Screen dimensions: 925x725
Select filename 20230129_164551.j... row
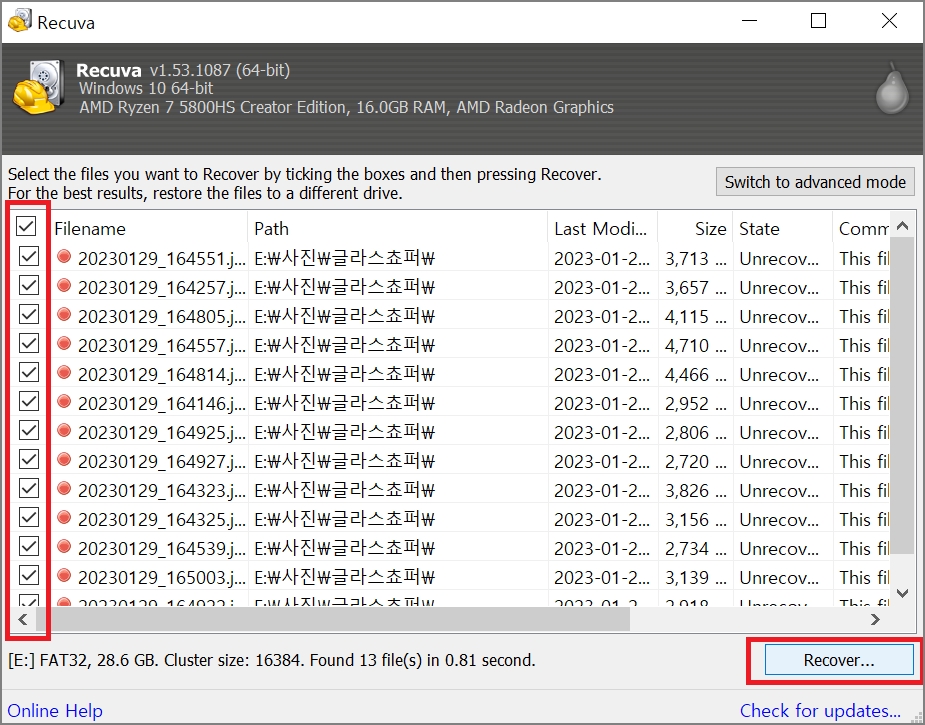click(162, 258)
